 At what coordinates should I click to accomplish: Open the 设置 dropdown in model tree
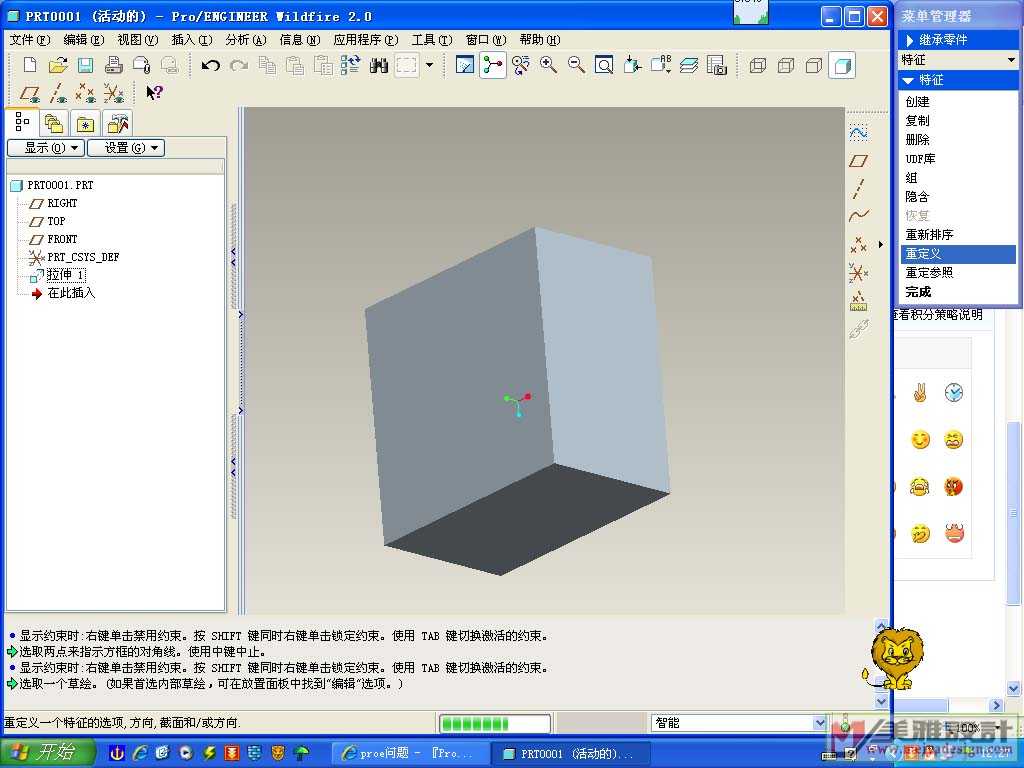point(125,148)
